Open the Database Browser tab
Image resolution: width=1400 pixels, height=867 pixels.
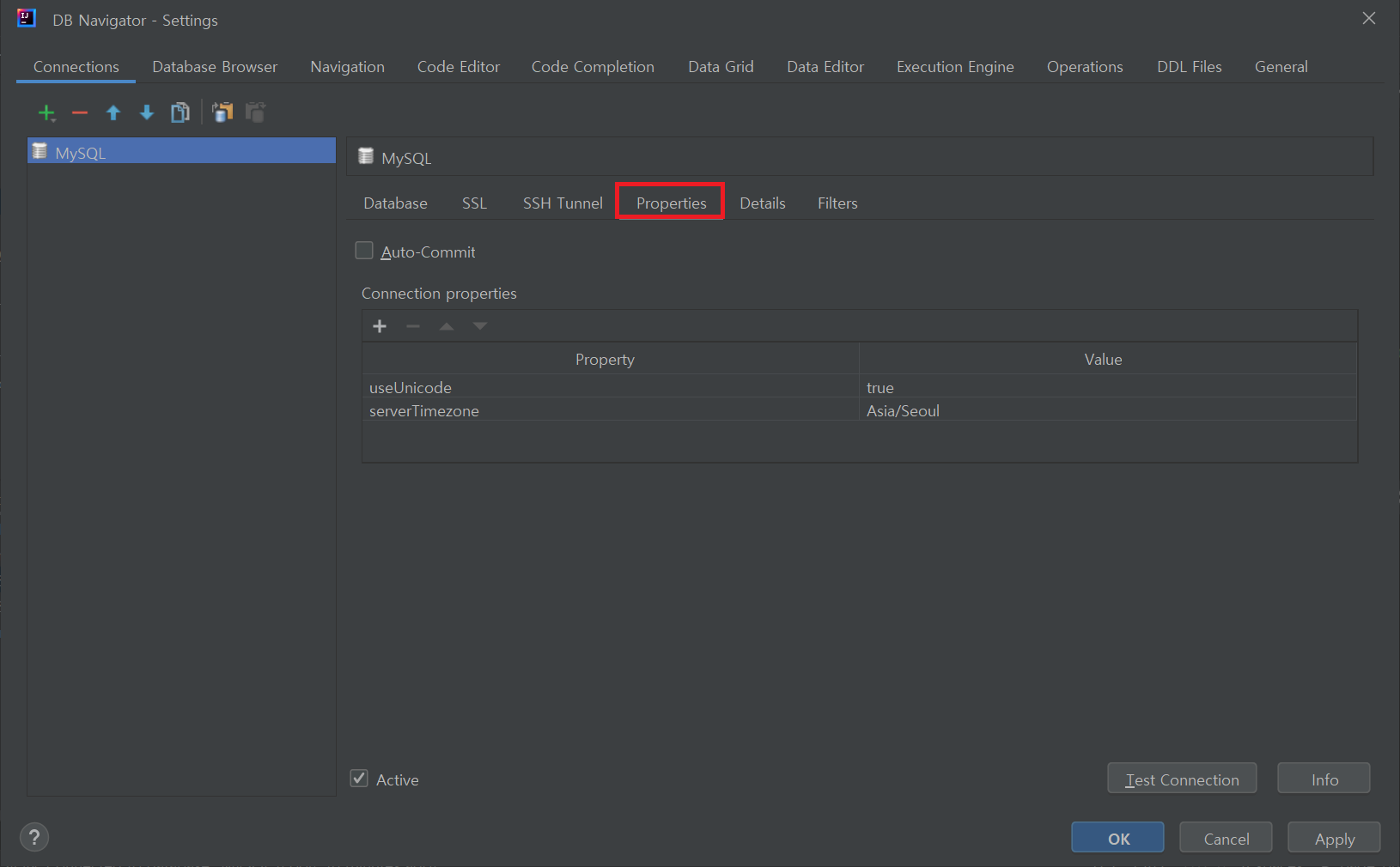point(215,67)
